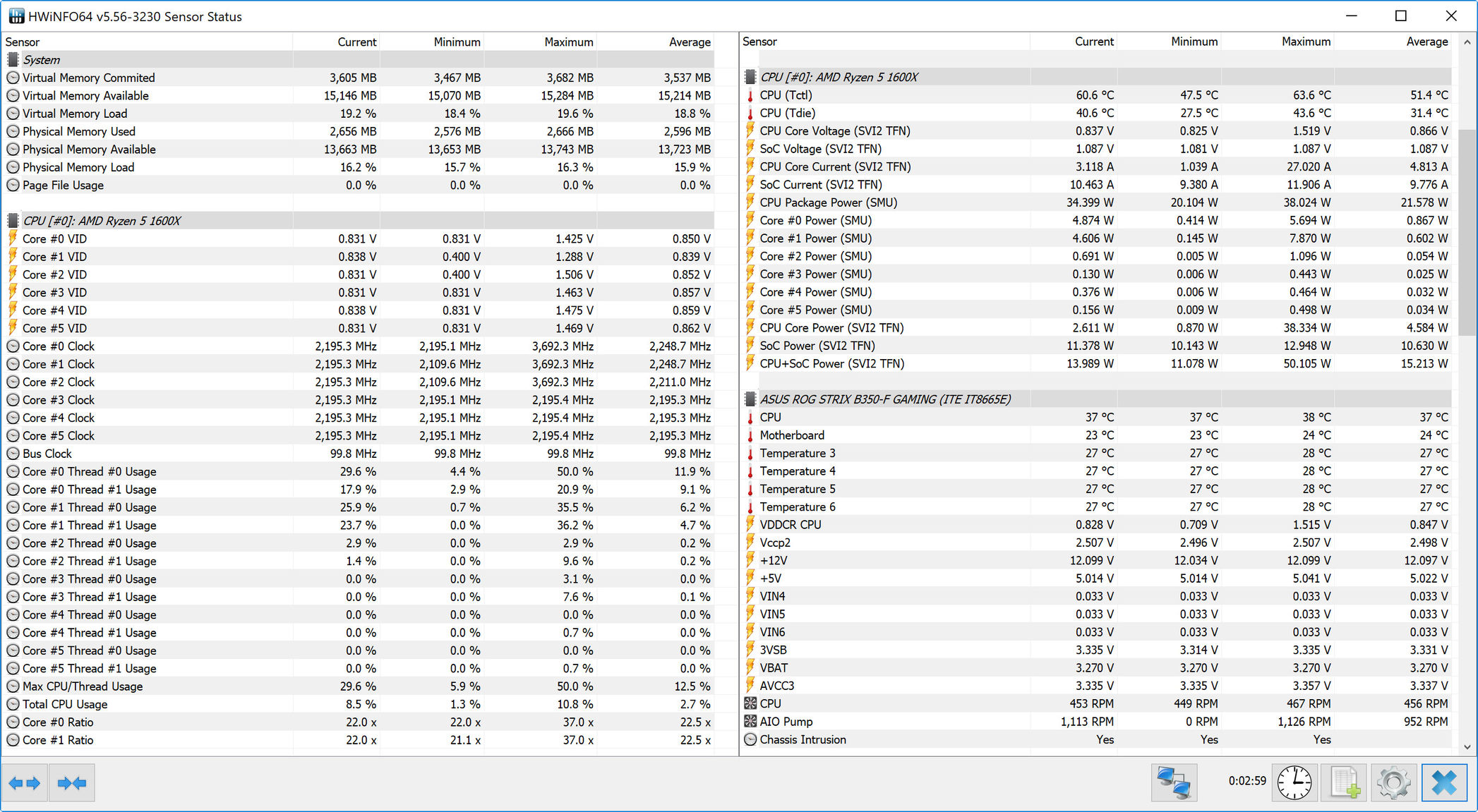
Task: Click the expand columns arrows button
Action: [25, 783]
